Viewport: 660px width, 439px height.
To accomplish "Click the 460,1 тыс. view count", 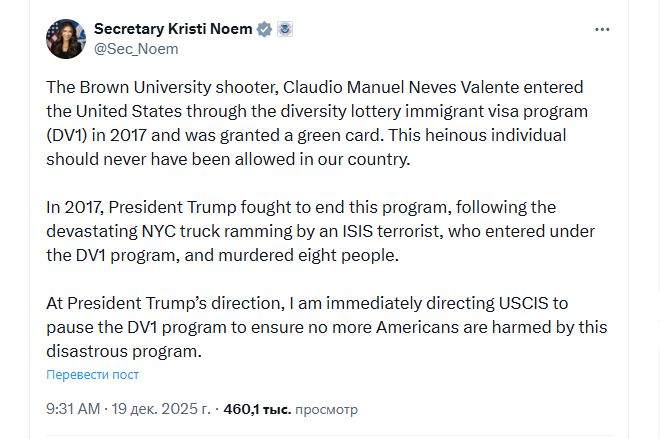I will point(256,409).
